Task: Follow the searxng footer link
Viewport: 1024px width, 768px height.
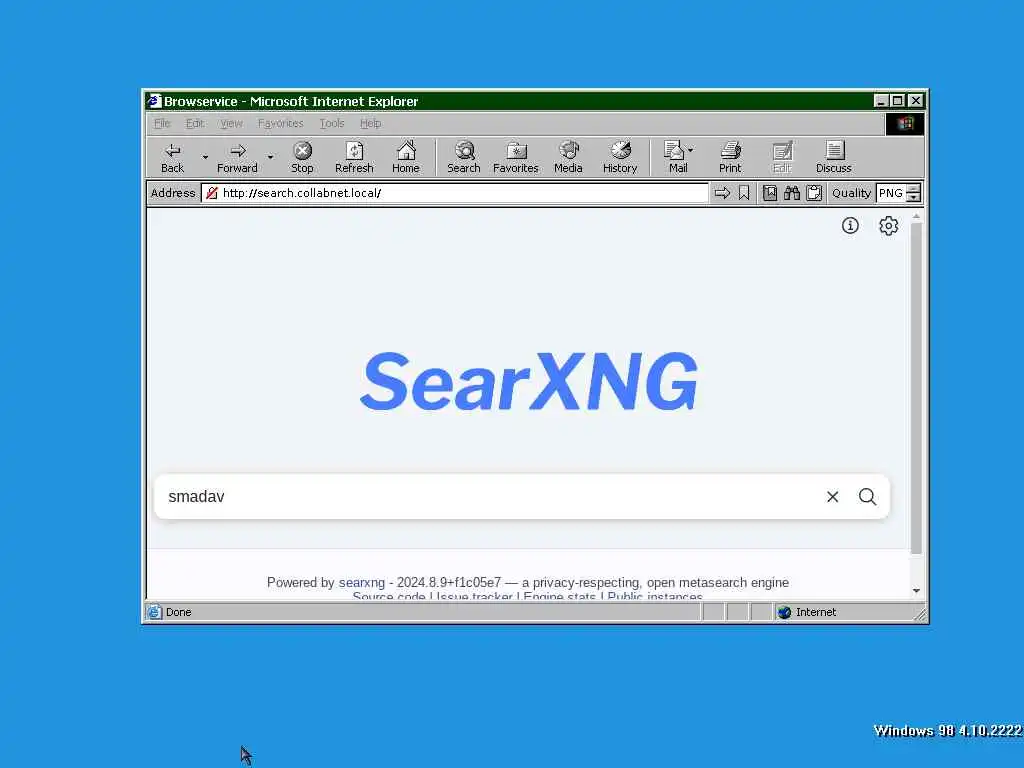Action: (x=362, y=582)
